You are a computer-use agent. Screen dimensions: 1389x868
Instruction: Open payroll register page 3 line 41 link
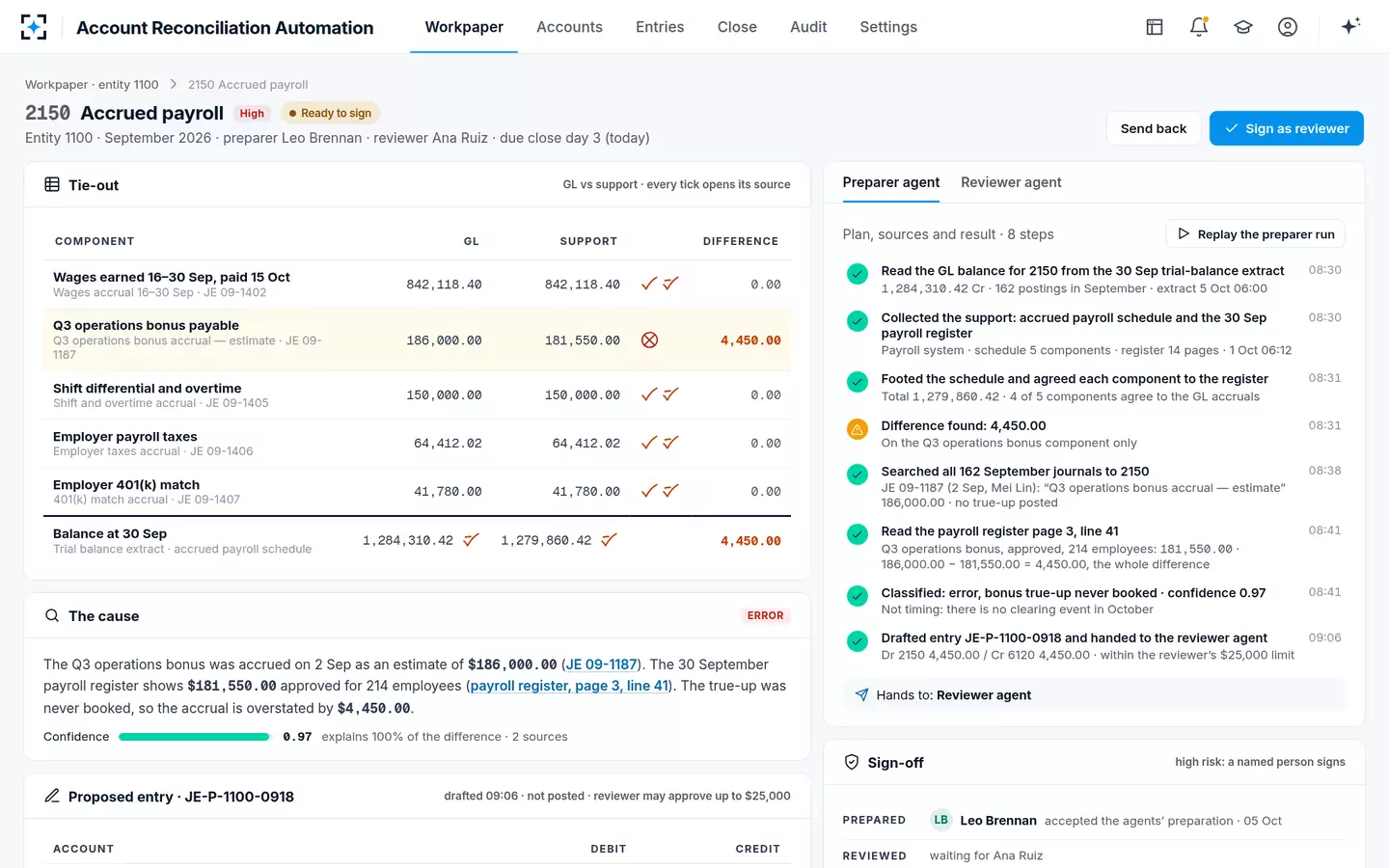[x=569, y=686]
